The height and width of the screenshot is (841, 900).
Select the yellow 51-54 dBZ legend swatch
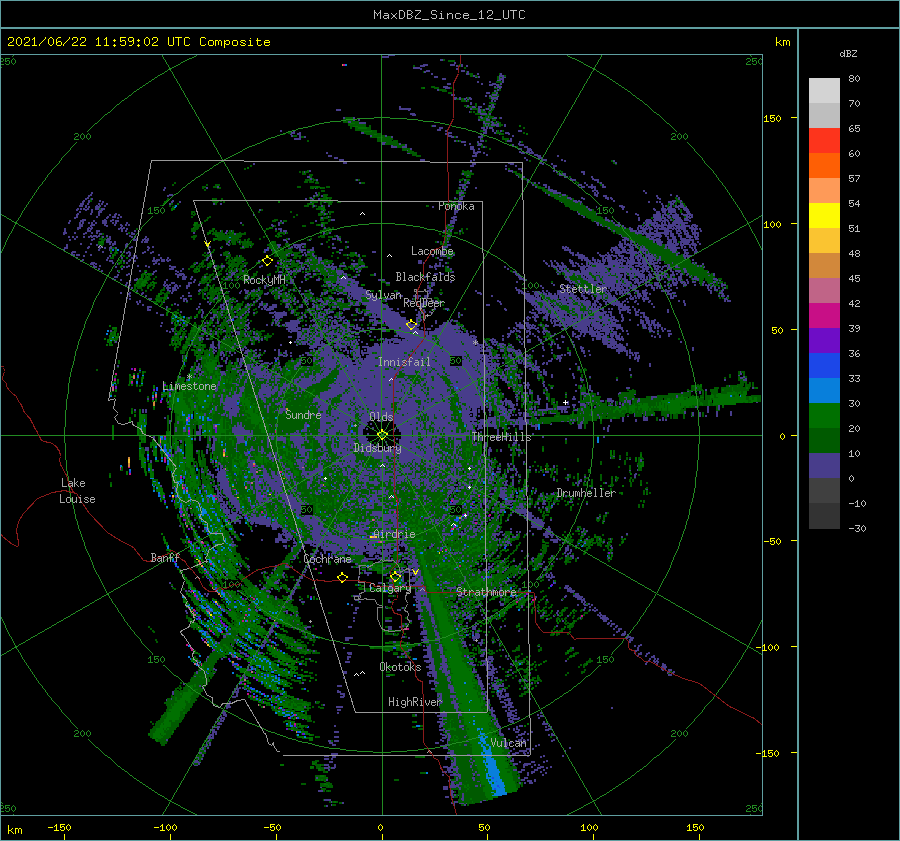(824, 216)
